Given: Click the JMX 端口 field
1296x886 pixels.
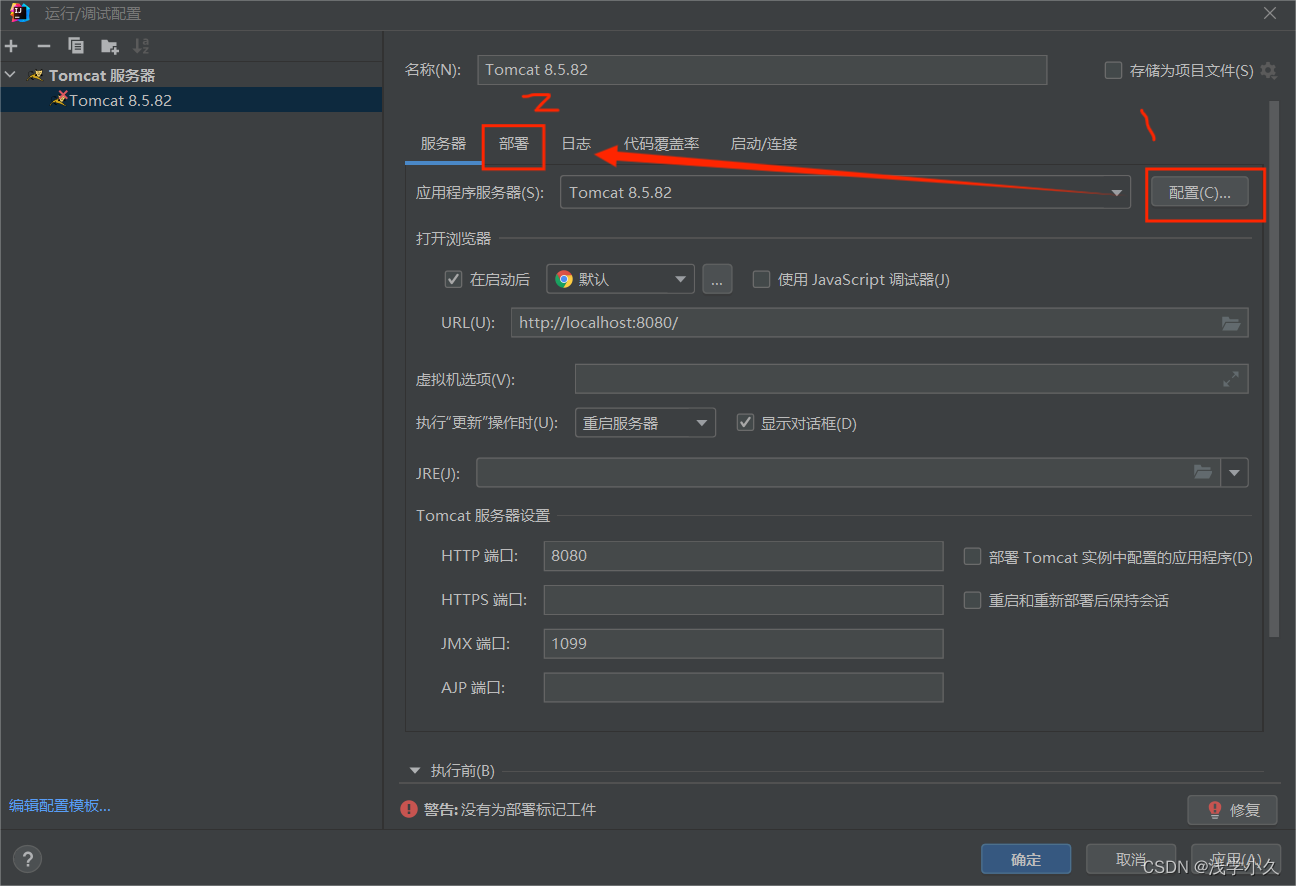Looking at the screenshot, I should pyautogui.click(x=743, y=644).
